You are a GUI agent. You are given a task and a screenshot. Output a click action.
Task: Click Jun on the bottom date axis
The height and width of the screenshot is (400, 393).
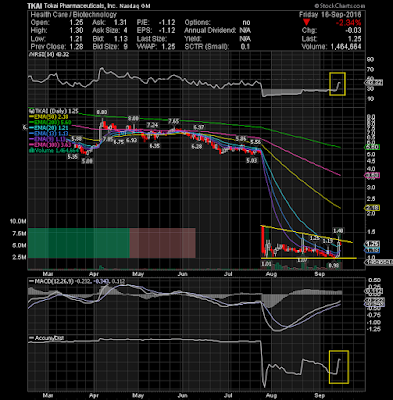tap(183, 395)
